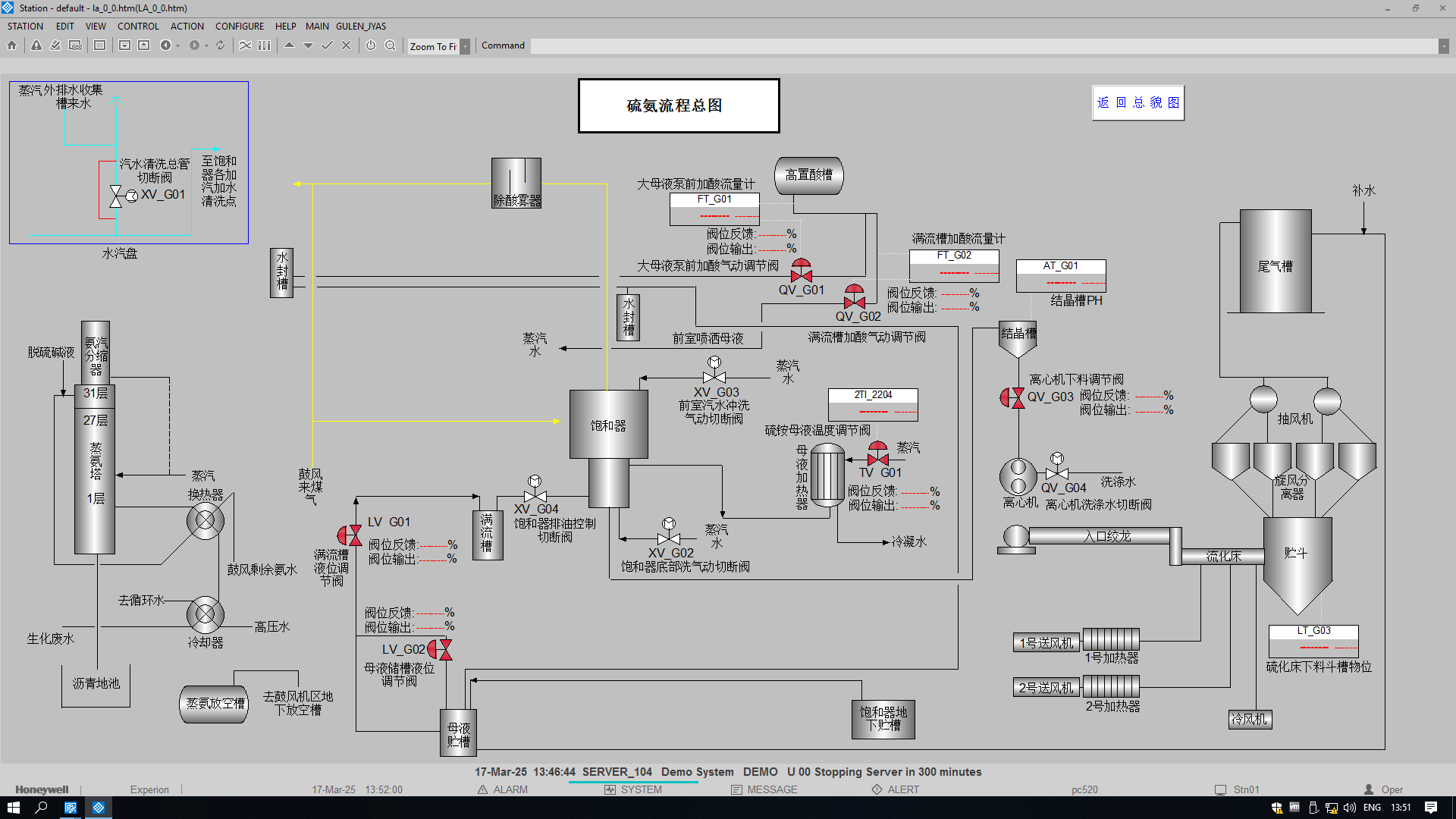Open the GULEN_JYAS menu
Image resolution: width=1456 pixels, height=819 pixels.
pyautogui.click(x=361, y=26)
